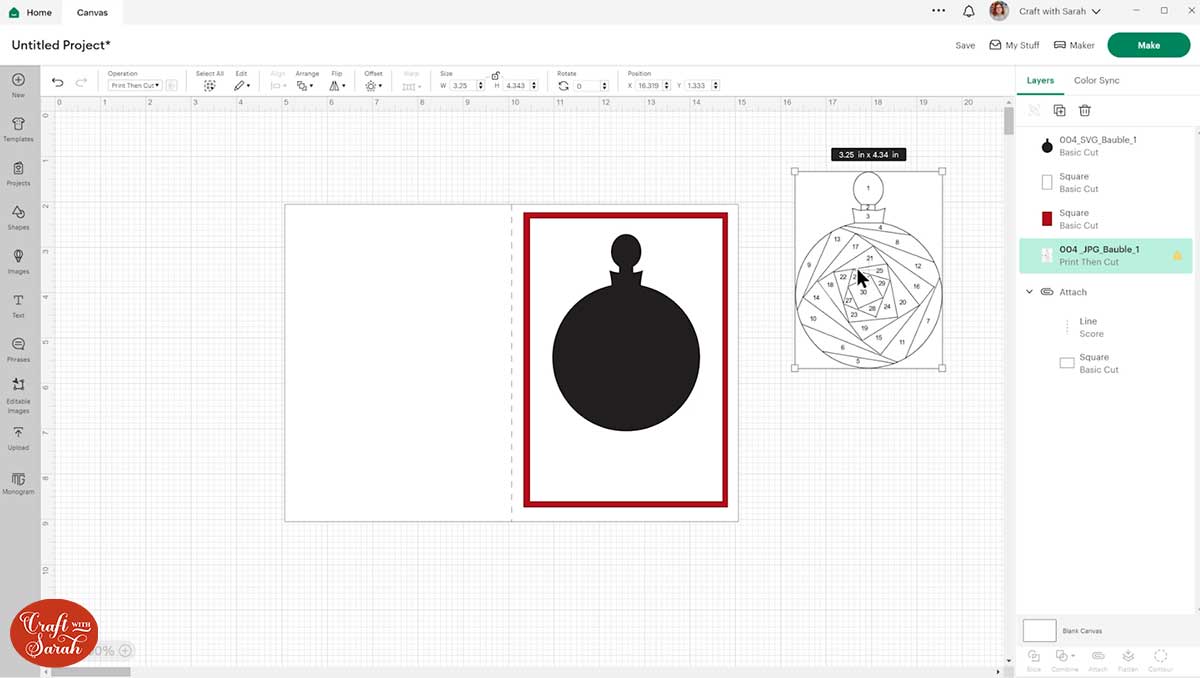Duplicate the selected layer
Screen dimensions: 1200x678
(x=1059, y=111)
